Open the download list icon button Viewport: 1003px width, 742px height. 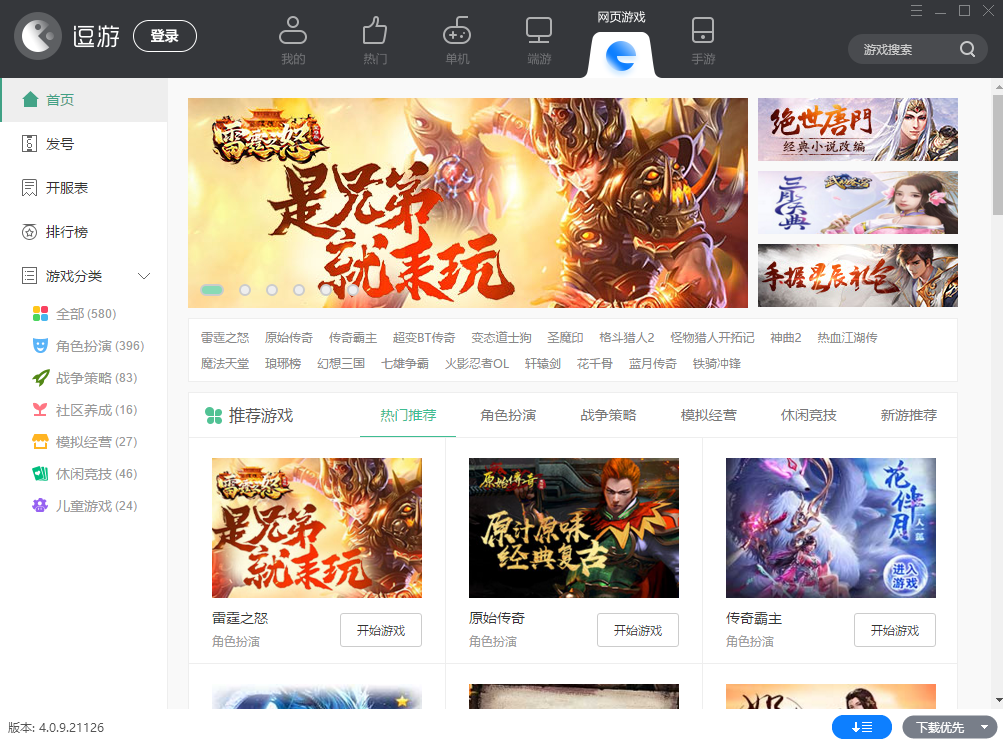click(861, 727)
